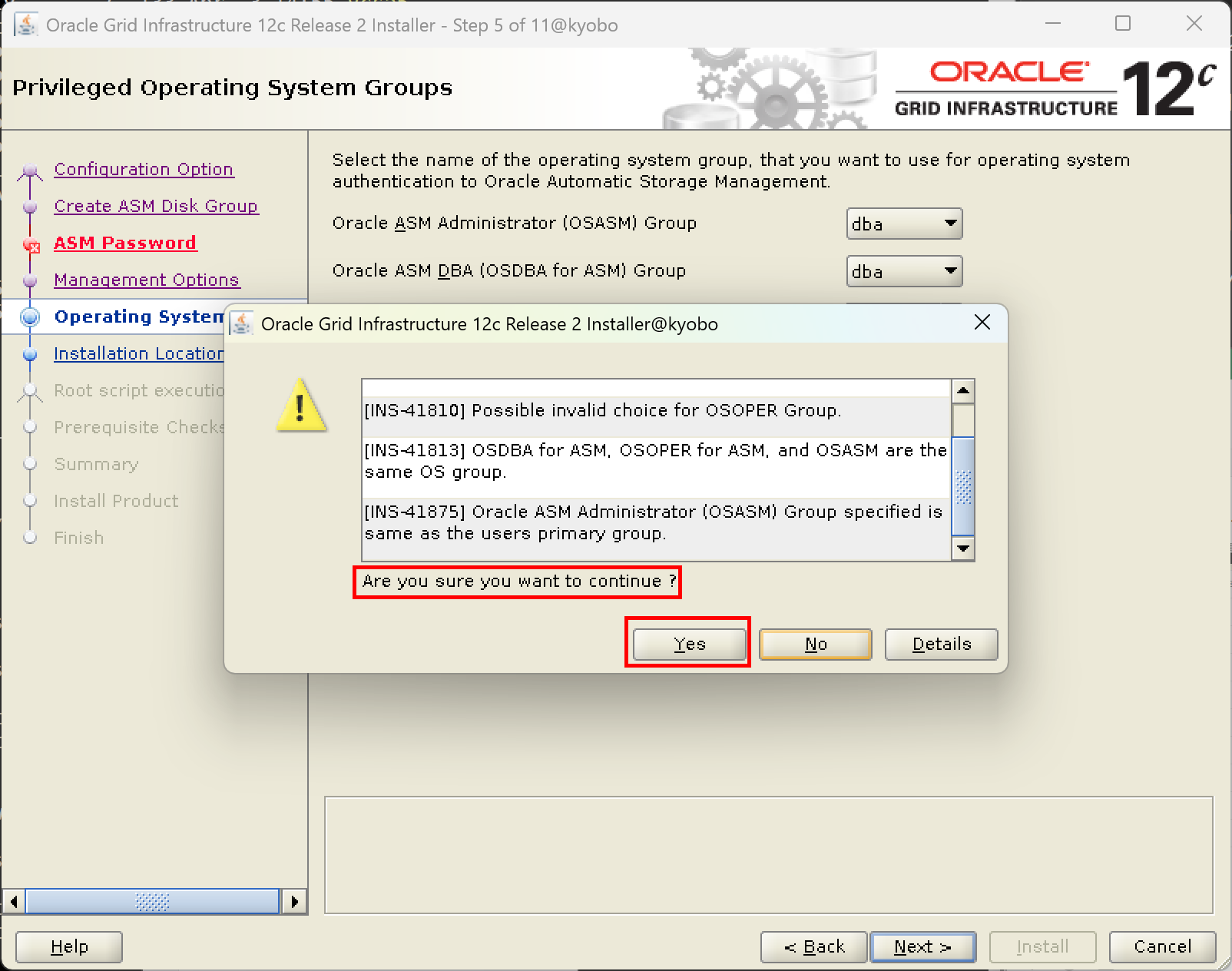Click the Install Product step label

[116, 501]
